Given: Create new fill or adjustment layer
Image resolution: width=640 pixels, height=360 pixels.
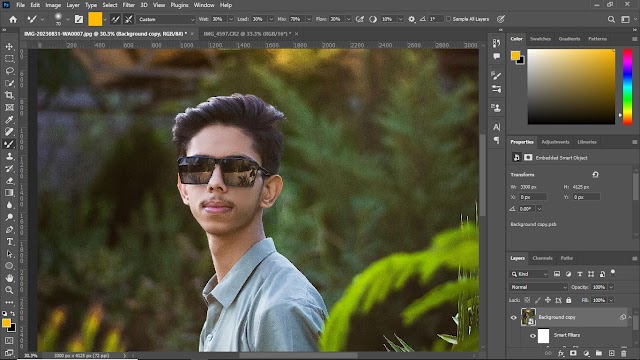Looking at the screenshot, I should 586,353.
